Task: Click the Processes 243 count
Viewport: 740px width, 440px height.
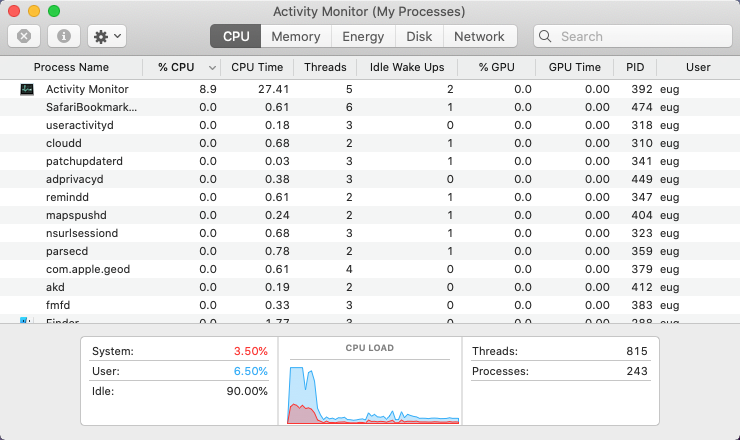Action: tap(637, 371)
